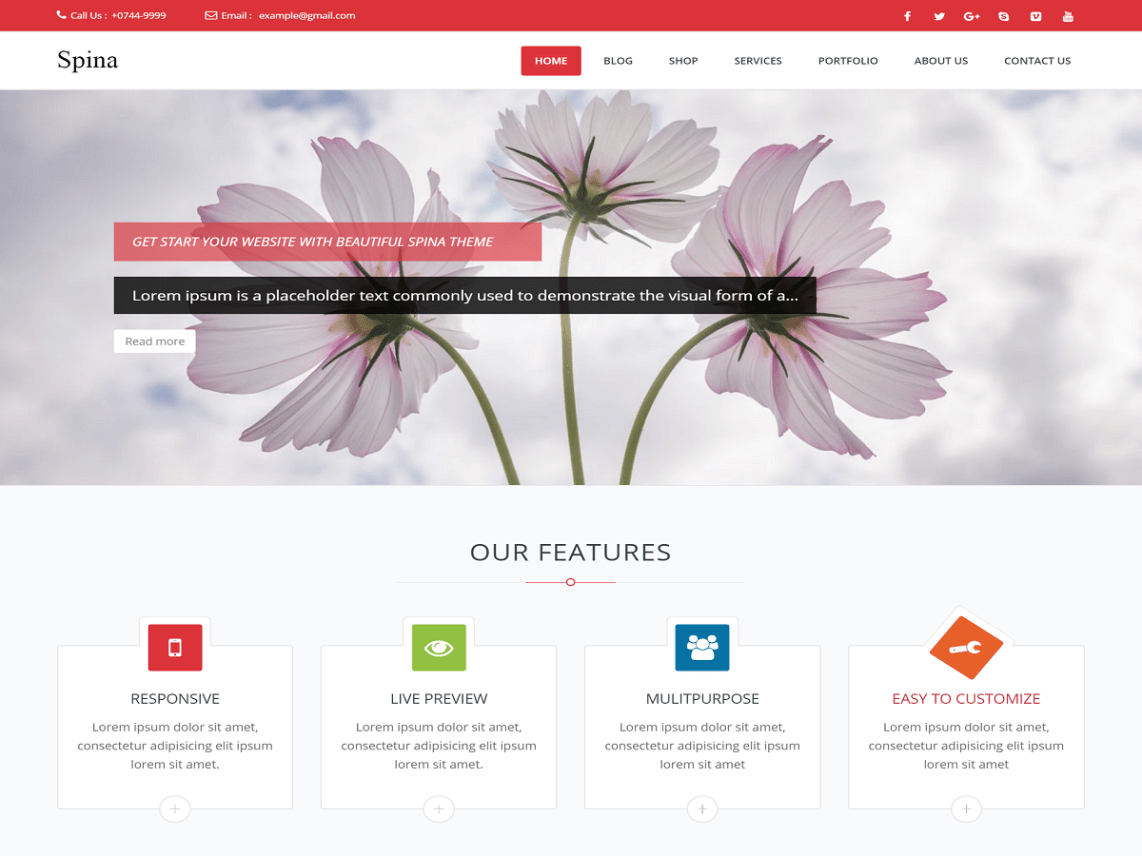Navigate to the Shop section

[x=683, y=60]
